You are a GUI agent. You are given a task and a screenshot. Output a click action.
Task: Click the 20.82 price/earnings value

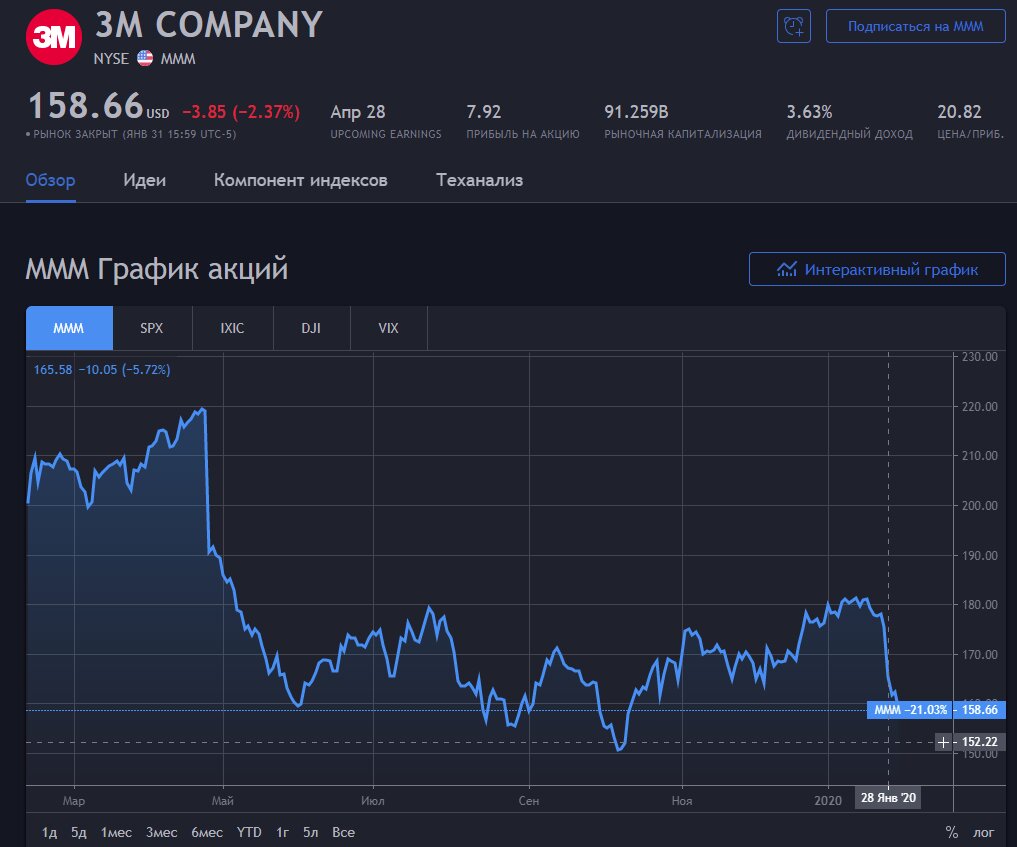pos(959,112)
